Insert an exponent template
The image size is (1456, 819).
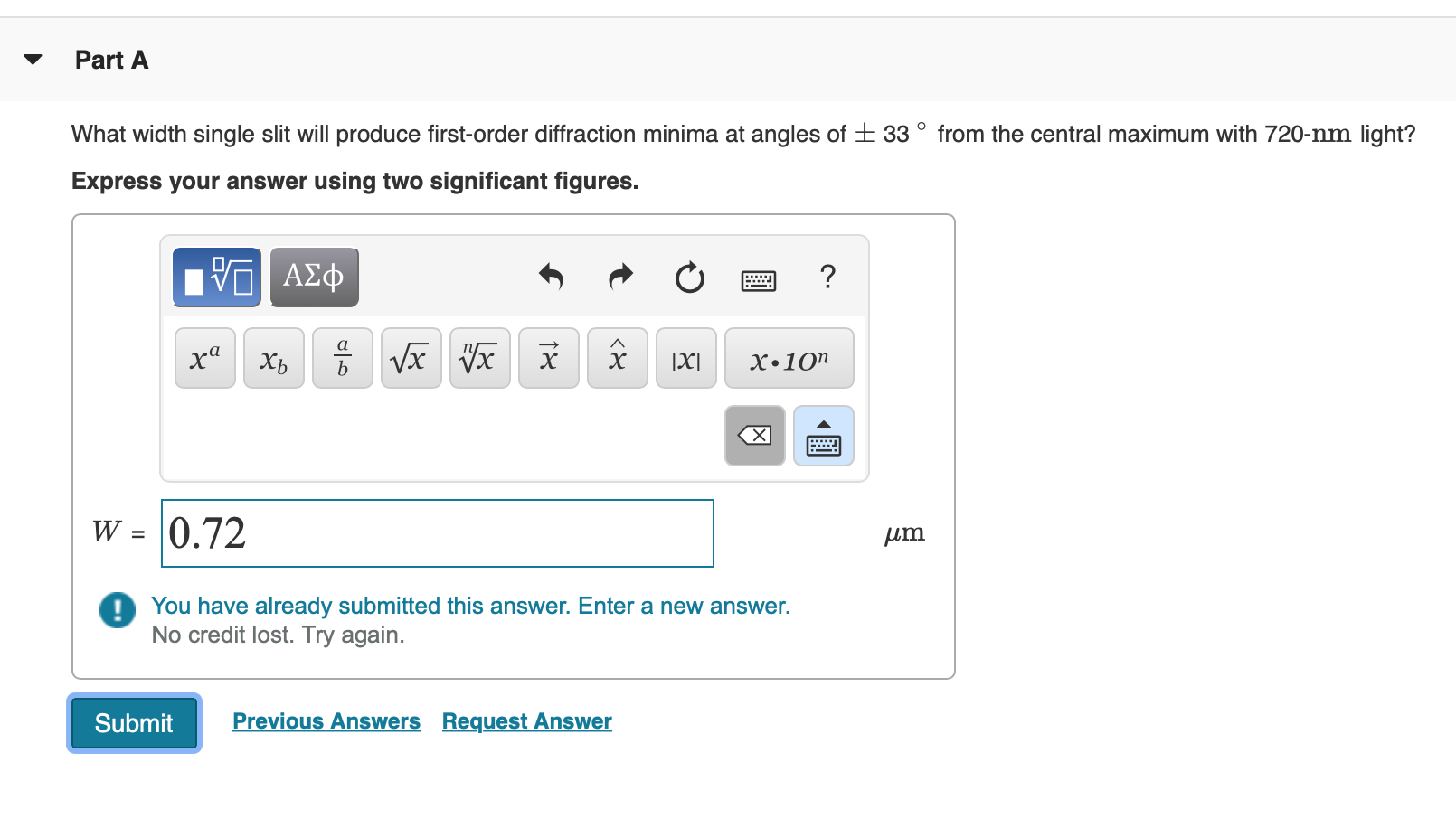coord(204,358)
